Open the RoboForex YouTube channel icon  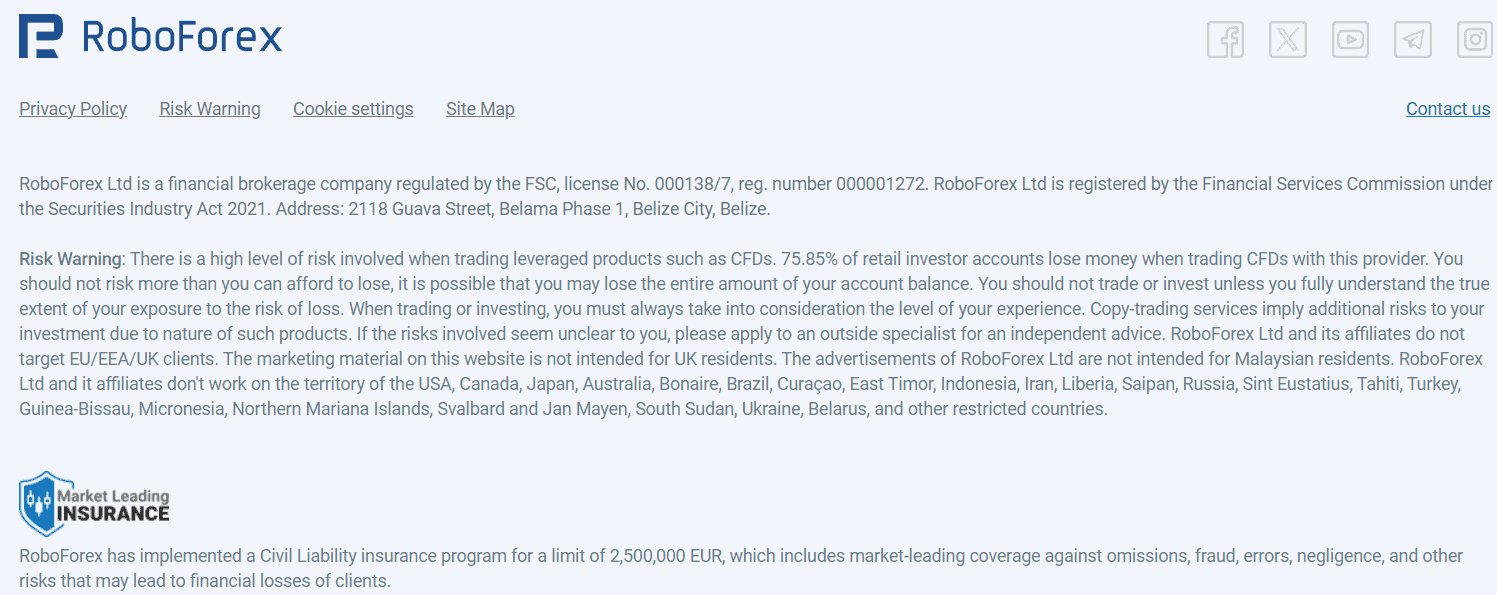[1350, 39]
